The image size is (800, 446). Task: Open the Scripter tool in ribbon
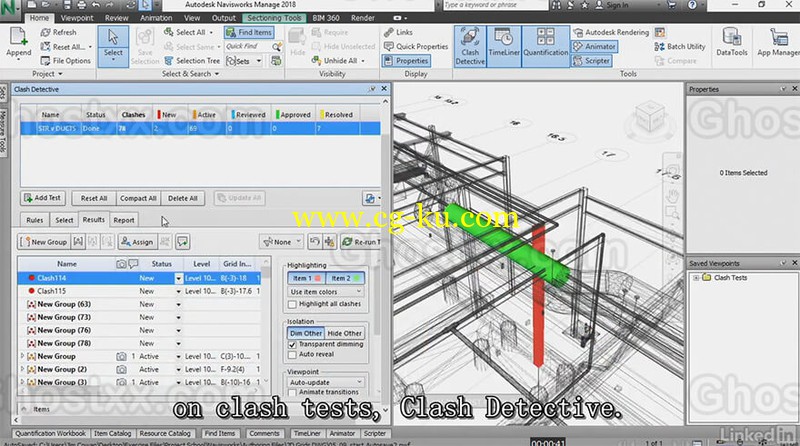tap(591, 61)
